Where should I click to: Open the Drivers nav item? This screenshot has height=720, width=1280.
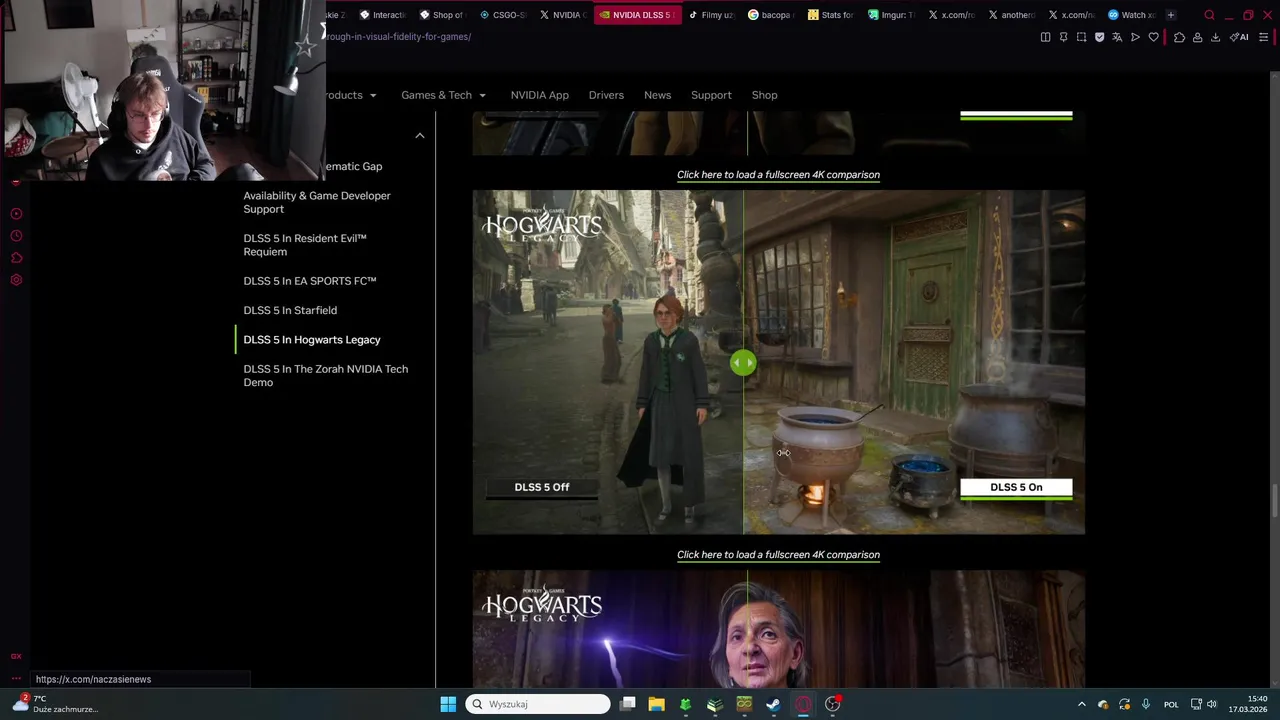(x=606, y=95)
